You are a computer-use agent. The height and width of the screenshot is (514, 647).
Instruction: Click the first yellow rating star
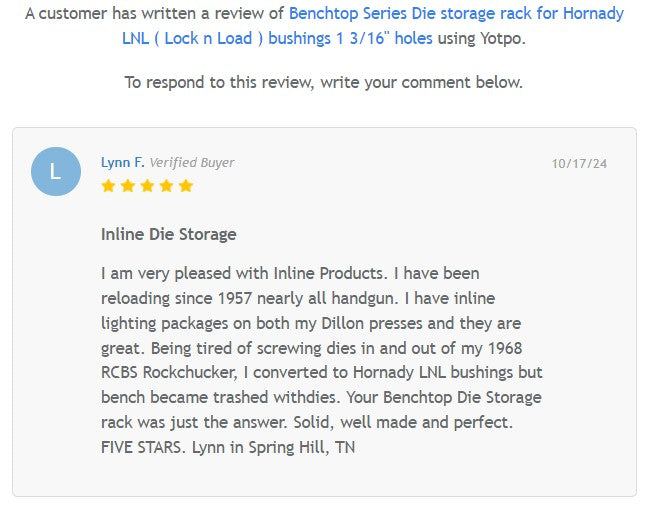click(108, 186)
